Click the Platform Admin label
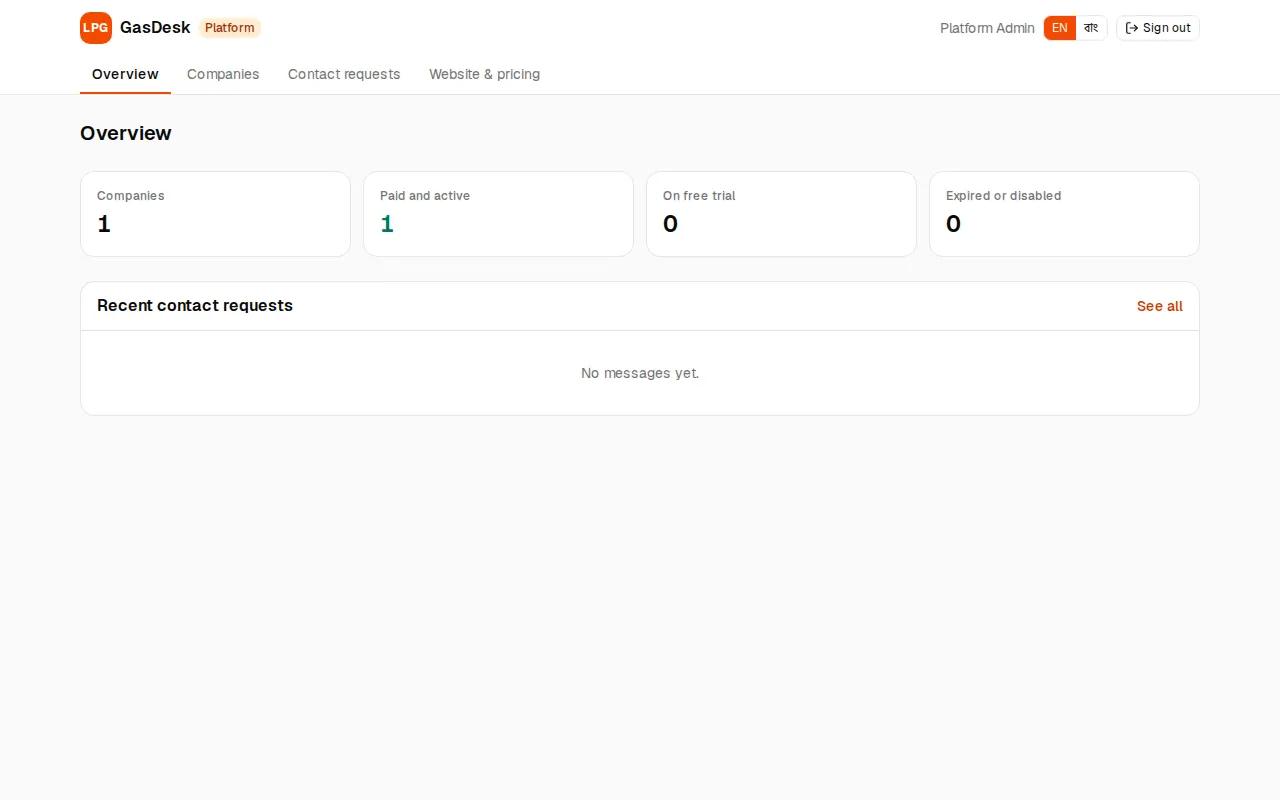 [987, 28]
